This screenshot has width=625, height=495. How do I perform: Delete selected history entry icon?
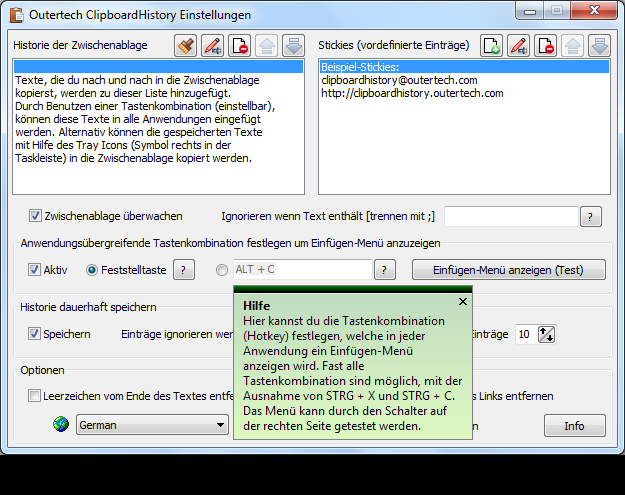240,45
